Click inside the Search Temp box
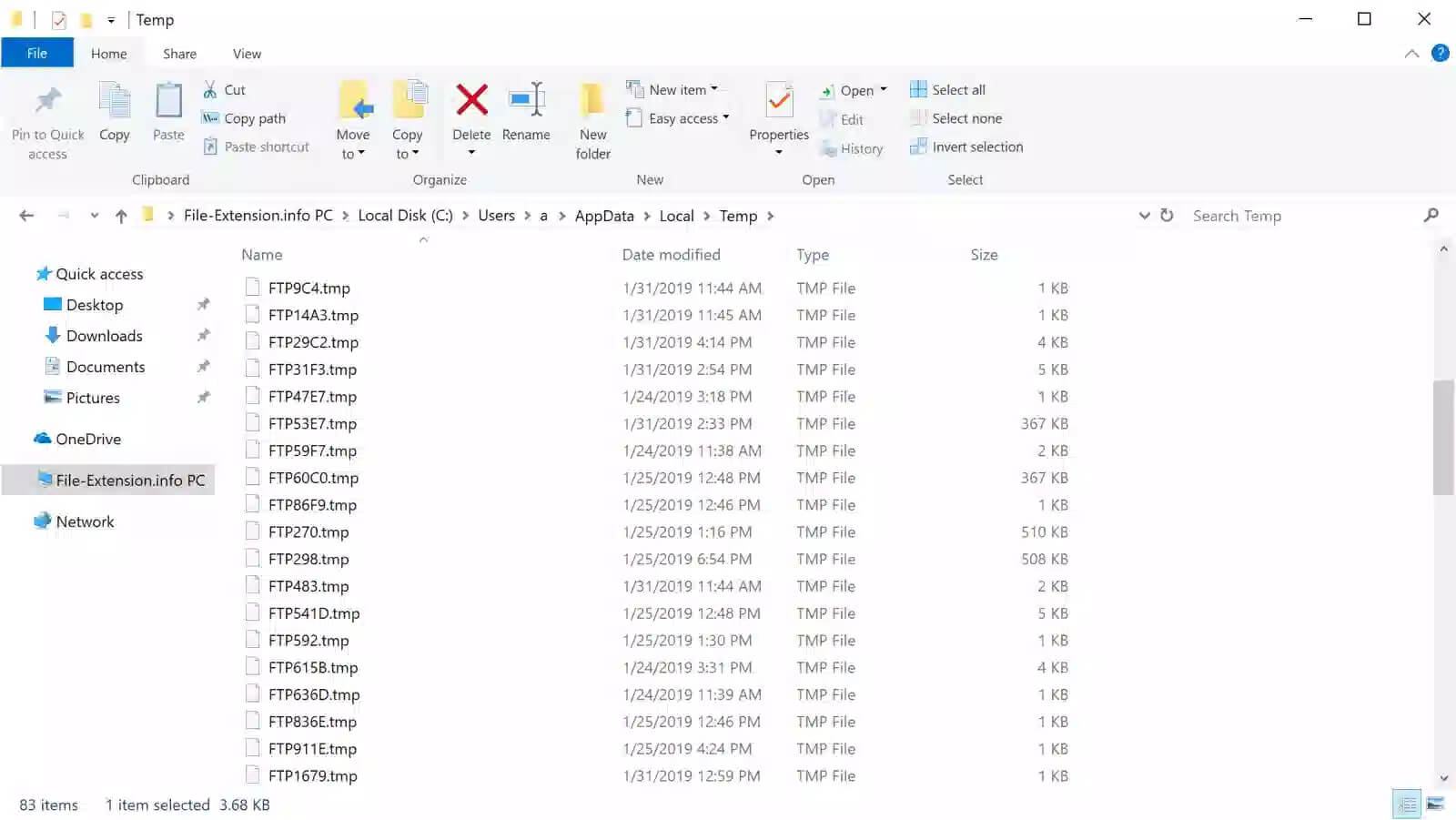1456x820 pixels. tap(1274, 216)
